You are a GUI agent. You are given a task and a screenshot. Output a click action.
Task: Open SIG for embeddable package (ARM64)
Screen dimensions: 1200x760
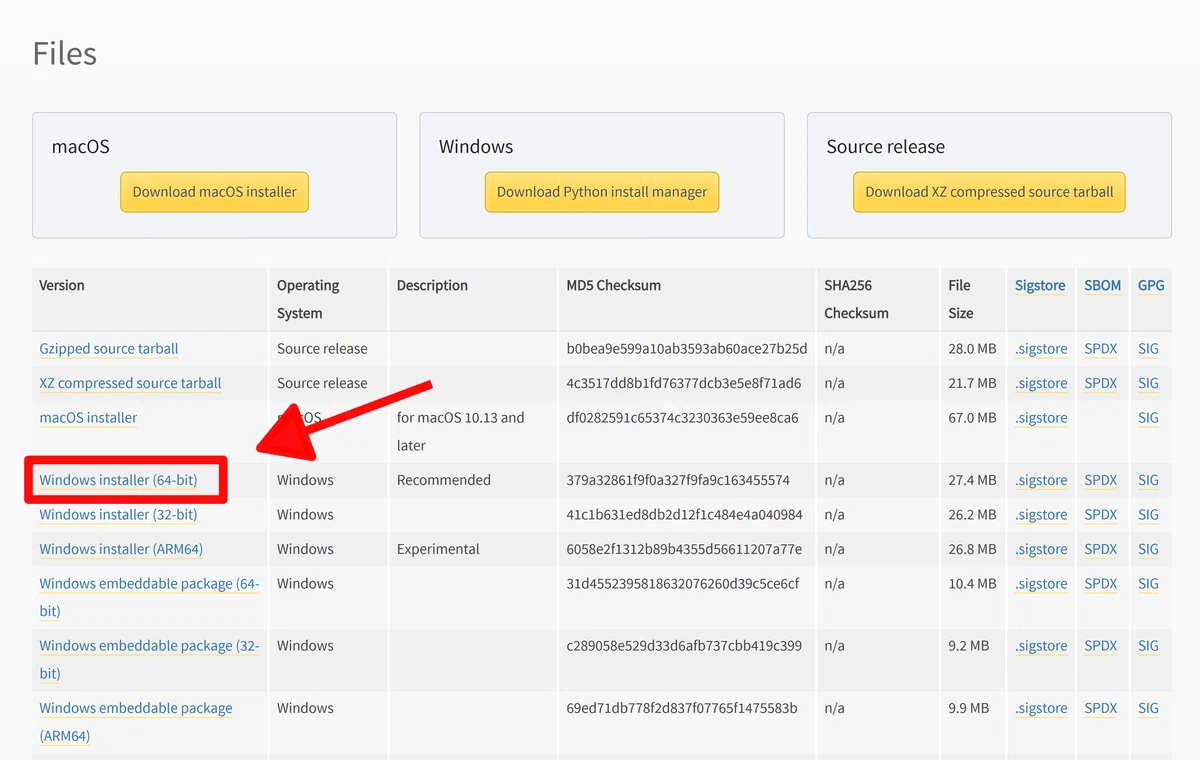(x=1148, y=708)
